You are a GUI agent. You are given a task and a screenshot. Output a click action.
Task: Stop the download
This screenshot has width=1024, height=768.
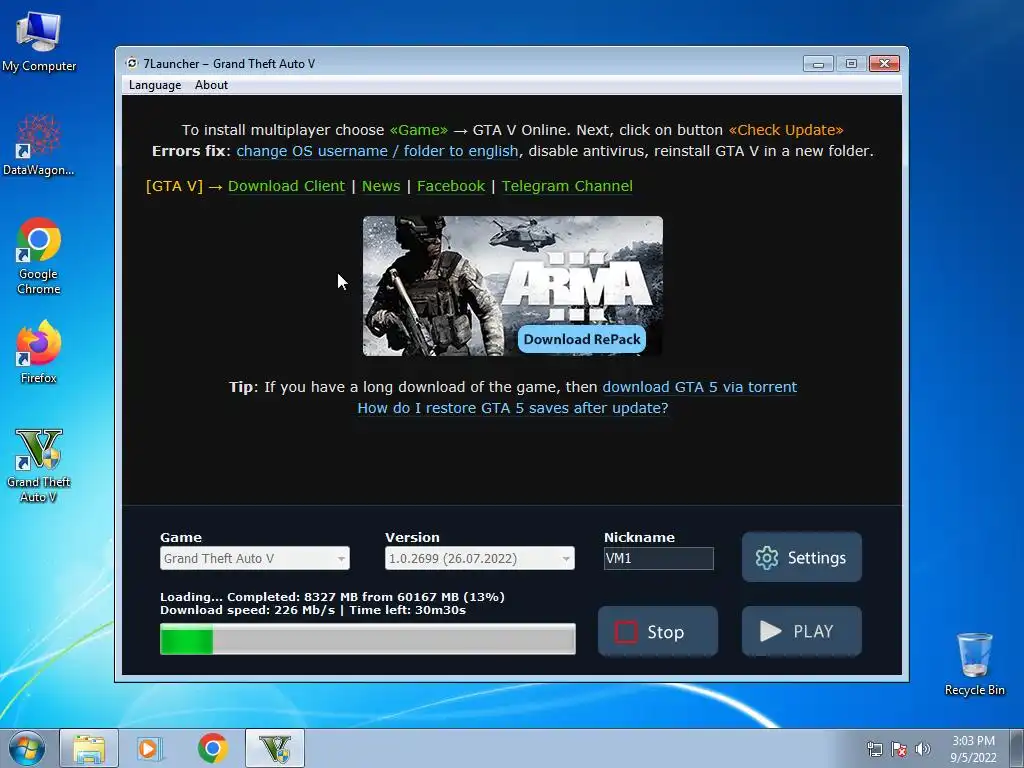point(658,632)
